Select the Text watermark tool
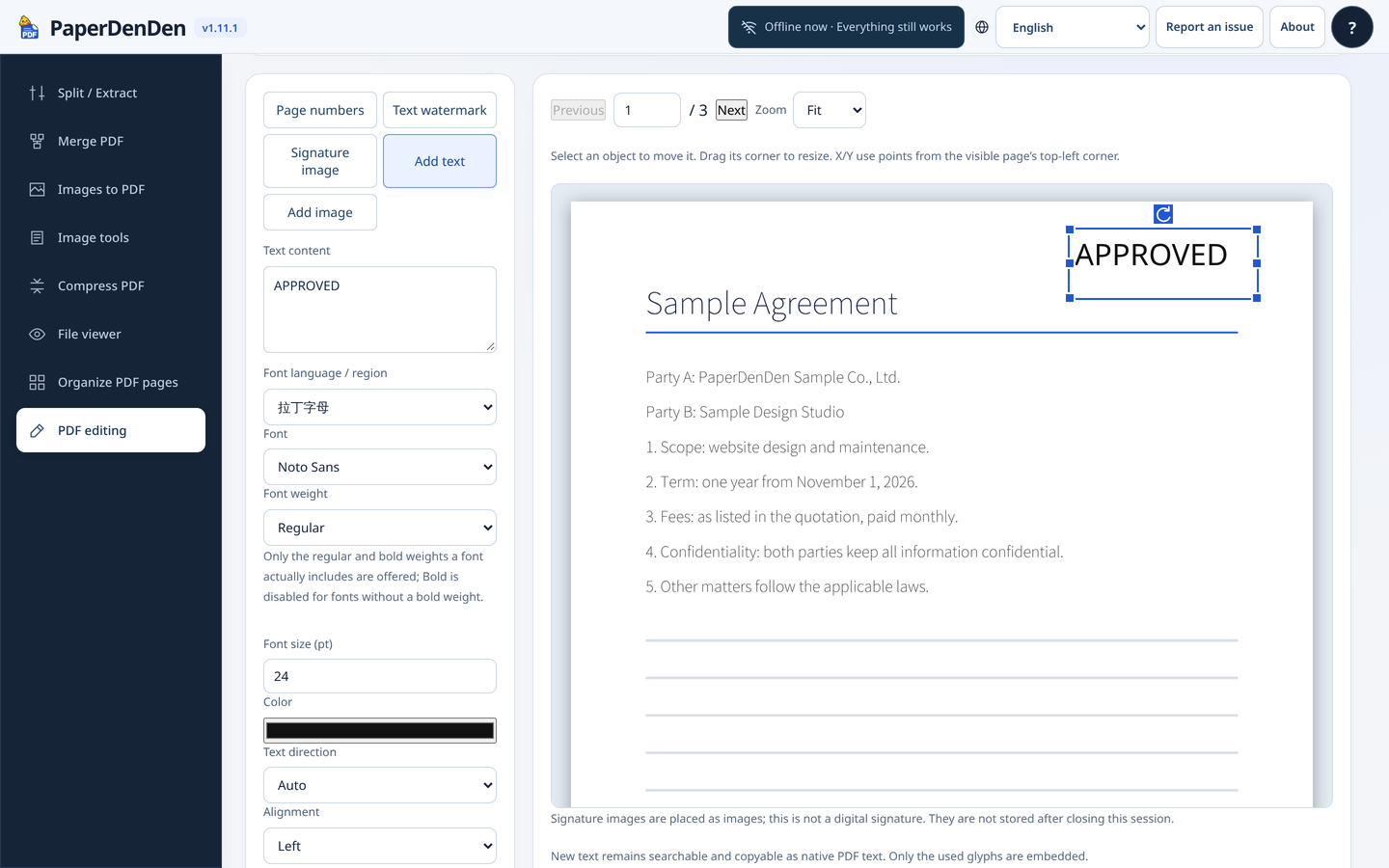The height and width of the screenshot is (868, 1389). (x=440, y=110)
